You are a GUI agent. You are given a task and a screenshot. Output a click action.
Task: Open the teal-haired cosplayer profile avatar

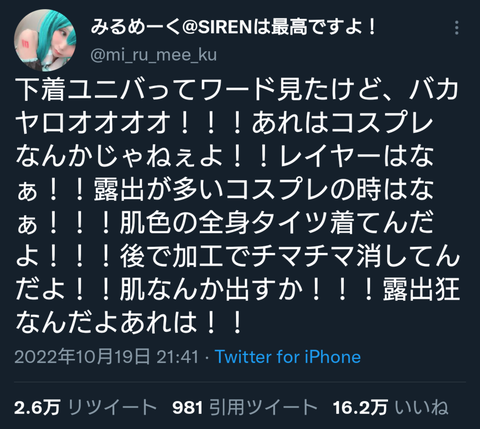45,40
